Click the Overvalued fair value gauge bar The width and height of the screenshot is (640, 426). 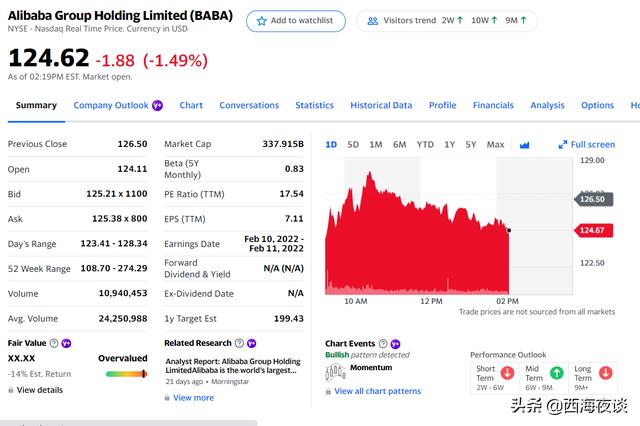coord(126,374)
